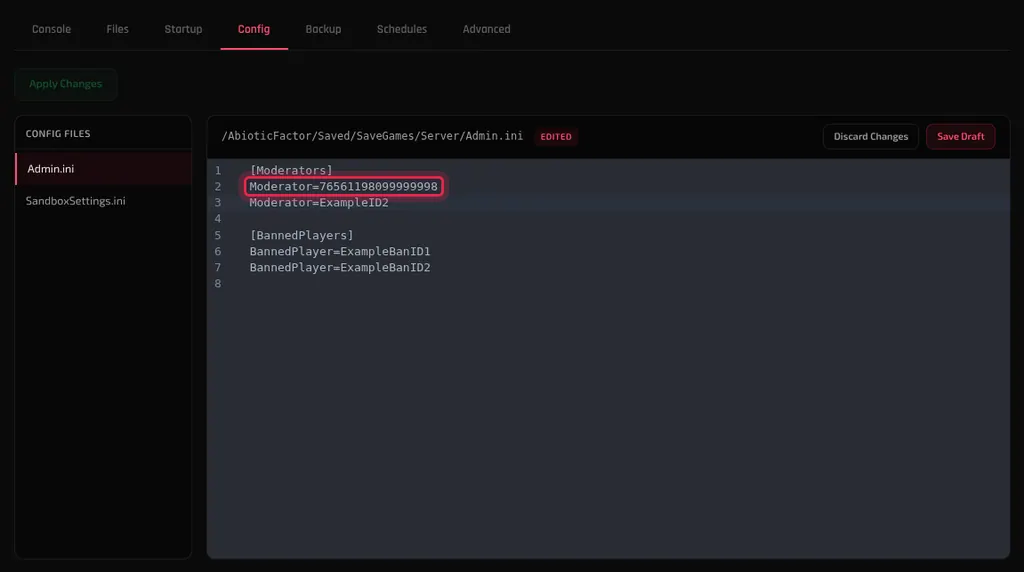Open the Startup tab
Image resolution: width=1024 pixels, height=572 pixels.
[184, 29]
